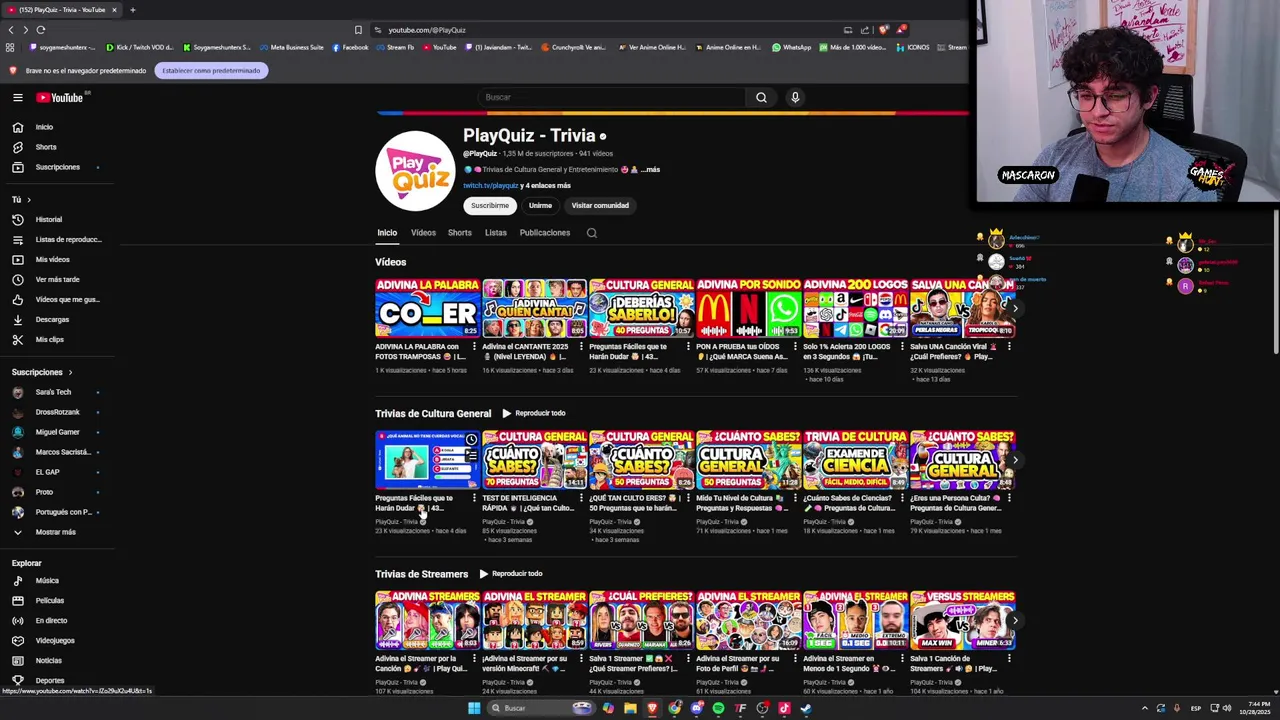Viewport: 1280px width, 720px height.
Task: Select the PlayQuiz browser tab
Action: 60,10
